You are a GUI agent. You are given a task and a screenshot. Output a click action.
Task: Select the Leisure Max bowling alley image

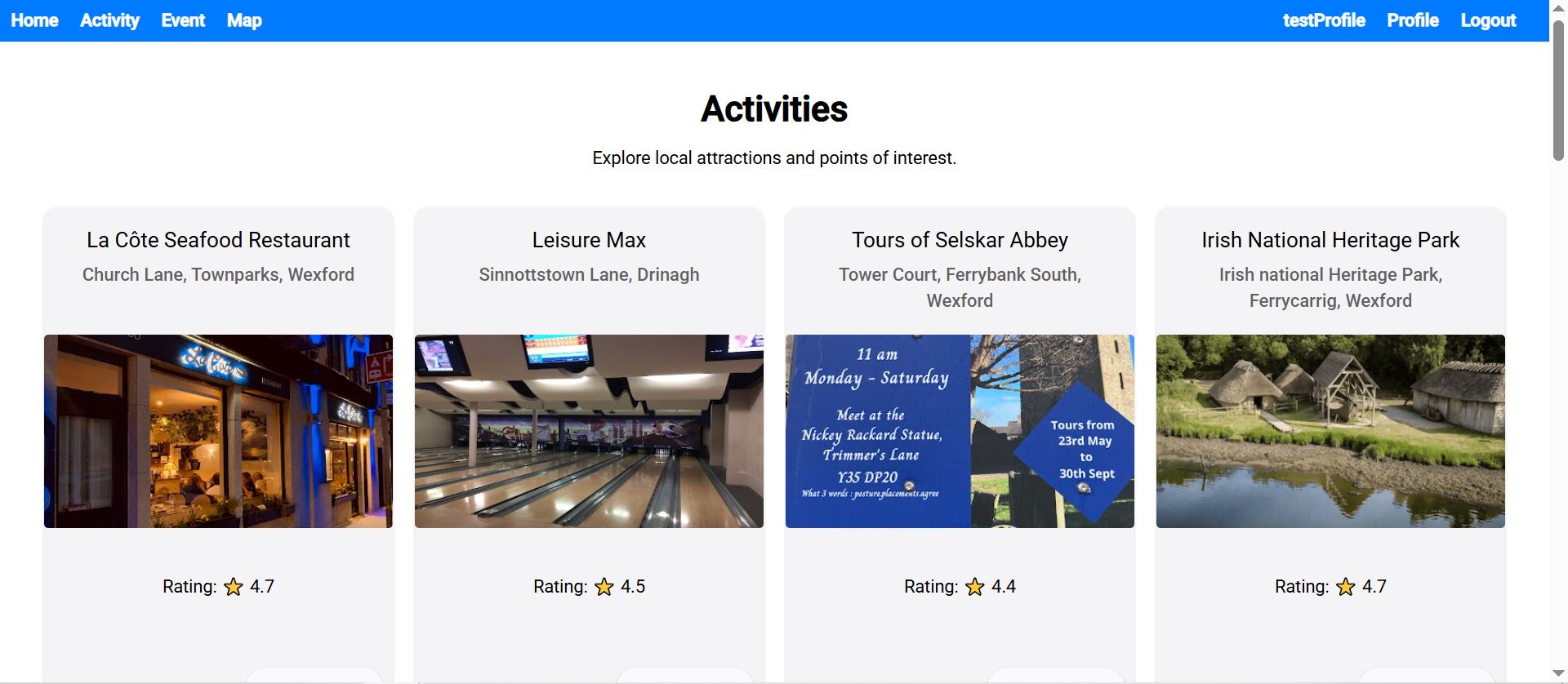point(589,431)
